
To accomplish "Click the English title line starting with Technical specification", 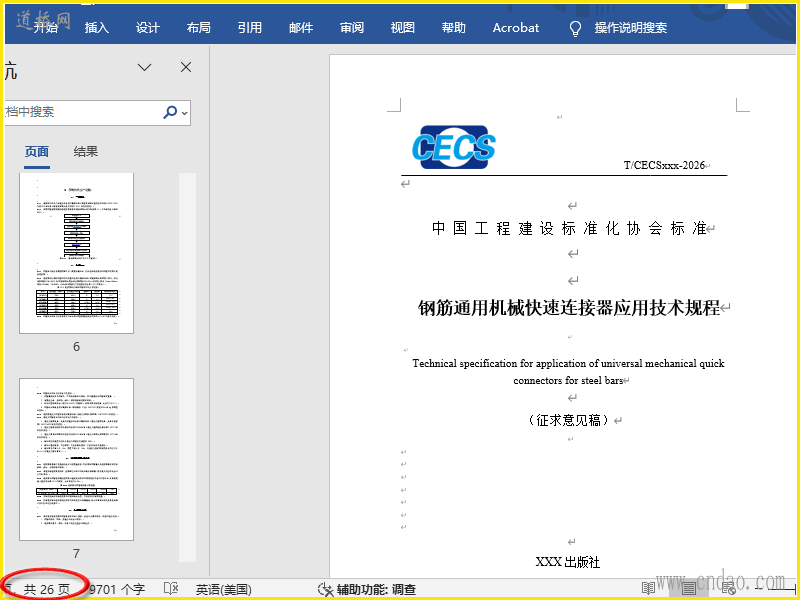I will (x=568, y=363).
